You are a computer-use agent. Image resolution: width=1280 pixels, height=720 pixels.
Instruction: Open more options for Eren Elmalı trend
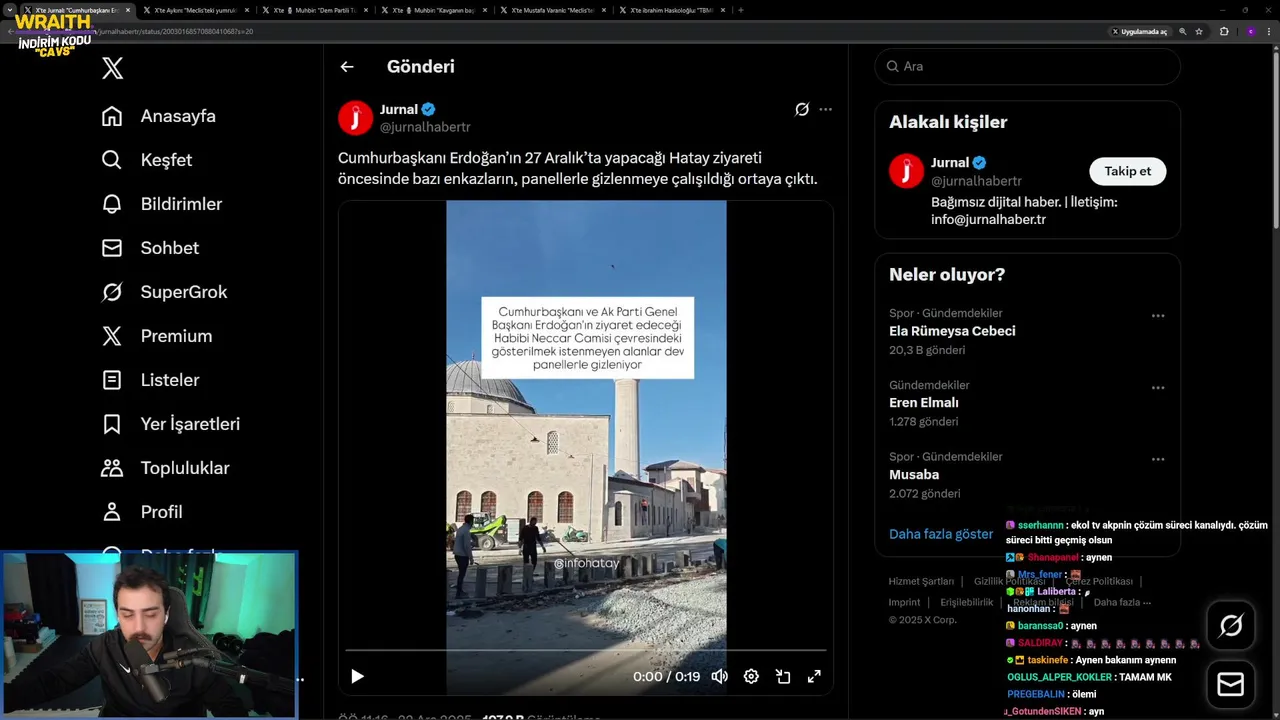click(x=1157, y=387)
